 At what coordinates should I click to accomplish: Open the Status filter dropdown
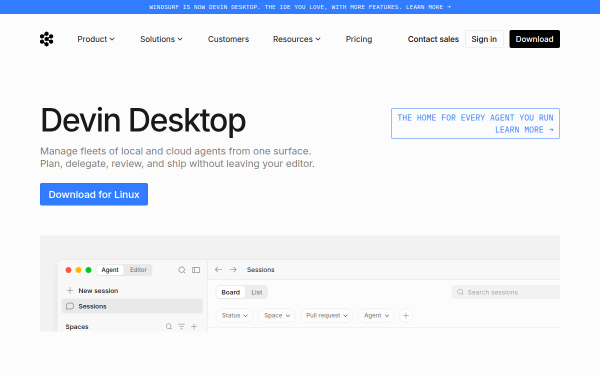pyautogui.click(x=235, y=315)
